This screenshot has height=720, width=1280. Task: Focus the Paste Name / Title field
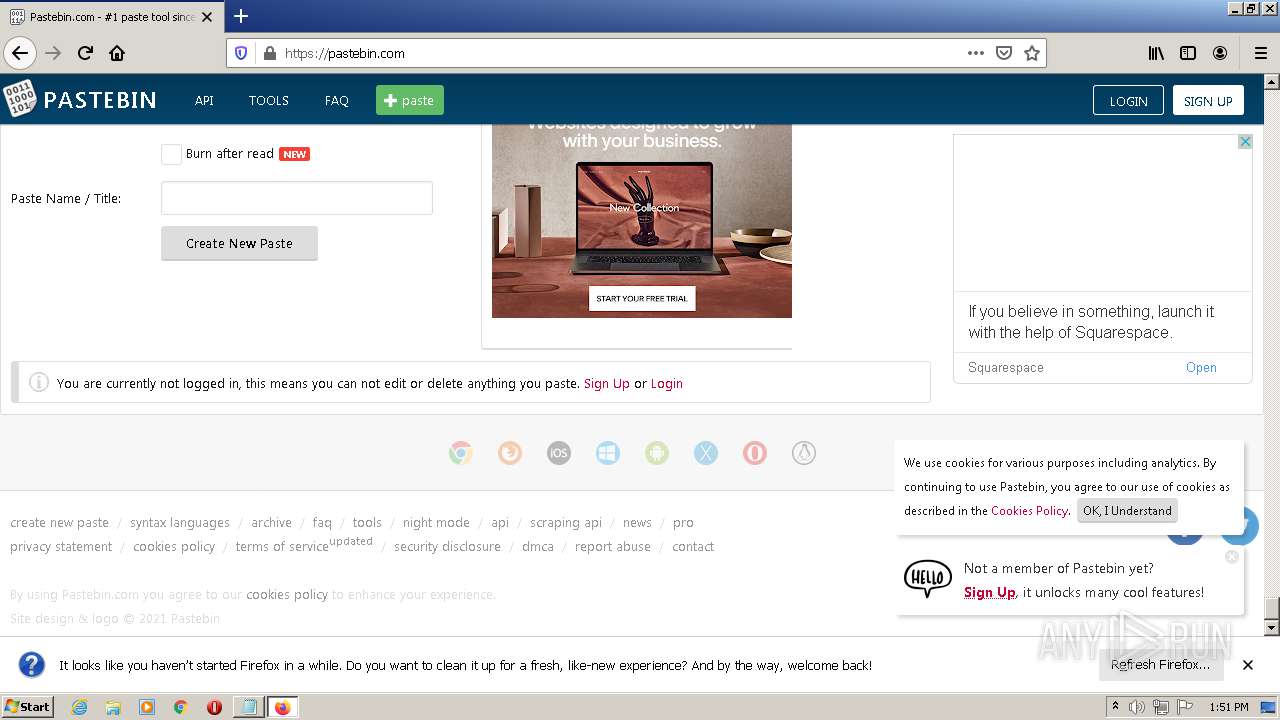pyautogui.click(x=297, y=198)
